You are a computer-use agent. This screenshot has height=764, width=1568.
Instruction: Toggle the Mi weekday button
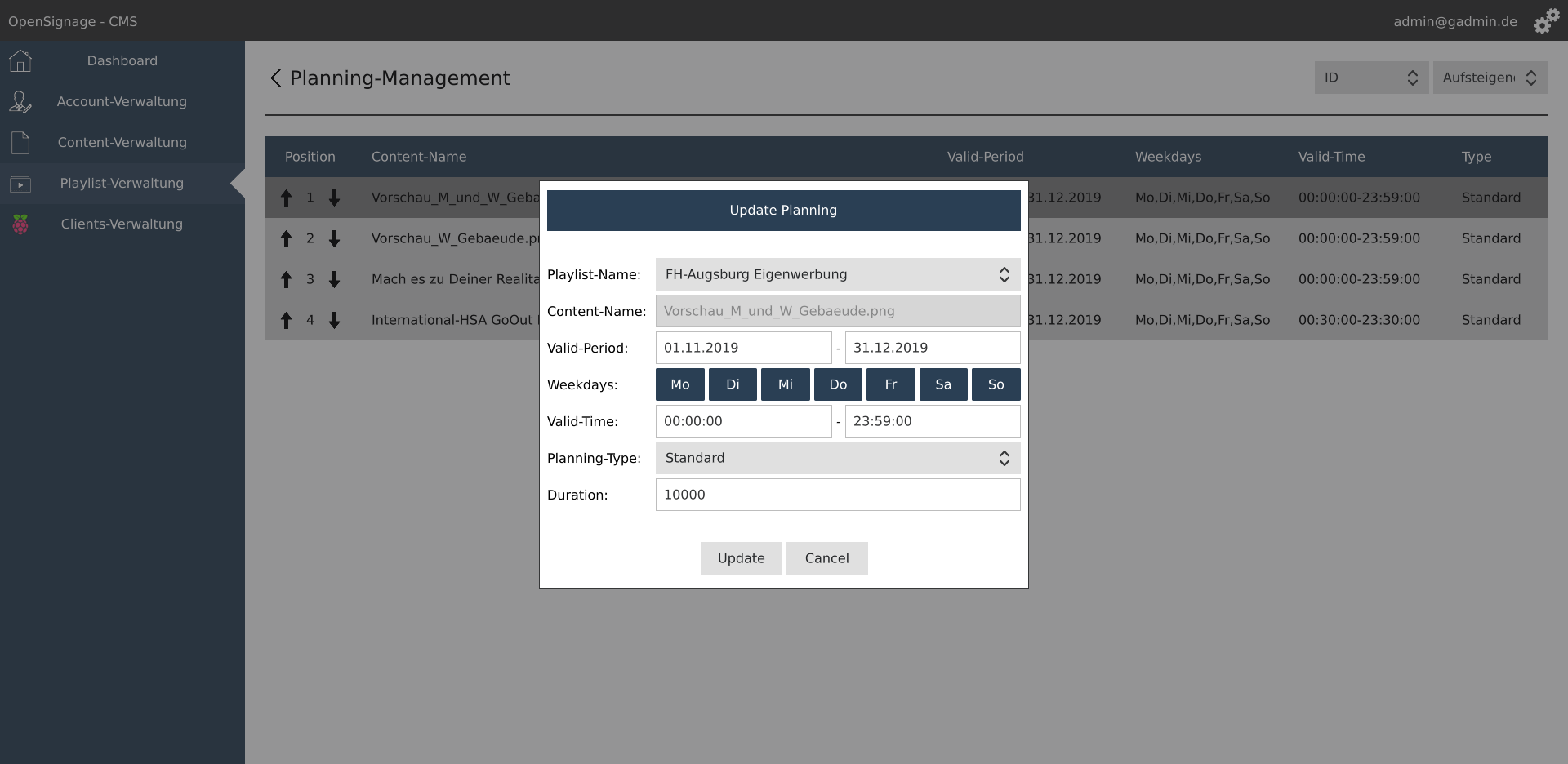pyautogui.click(x=785, y=384)
